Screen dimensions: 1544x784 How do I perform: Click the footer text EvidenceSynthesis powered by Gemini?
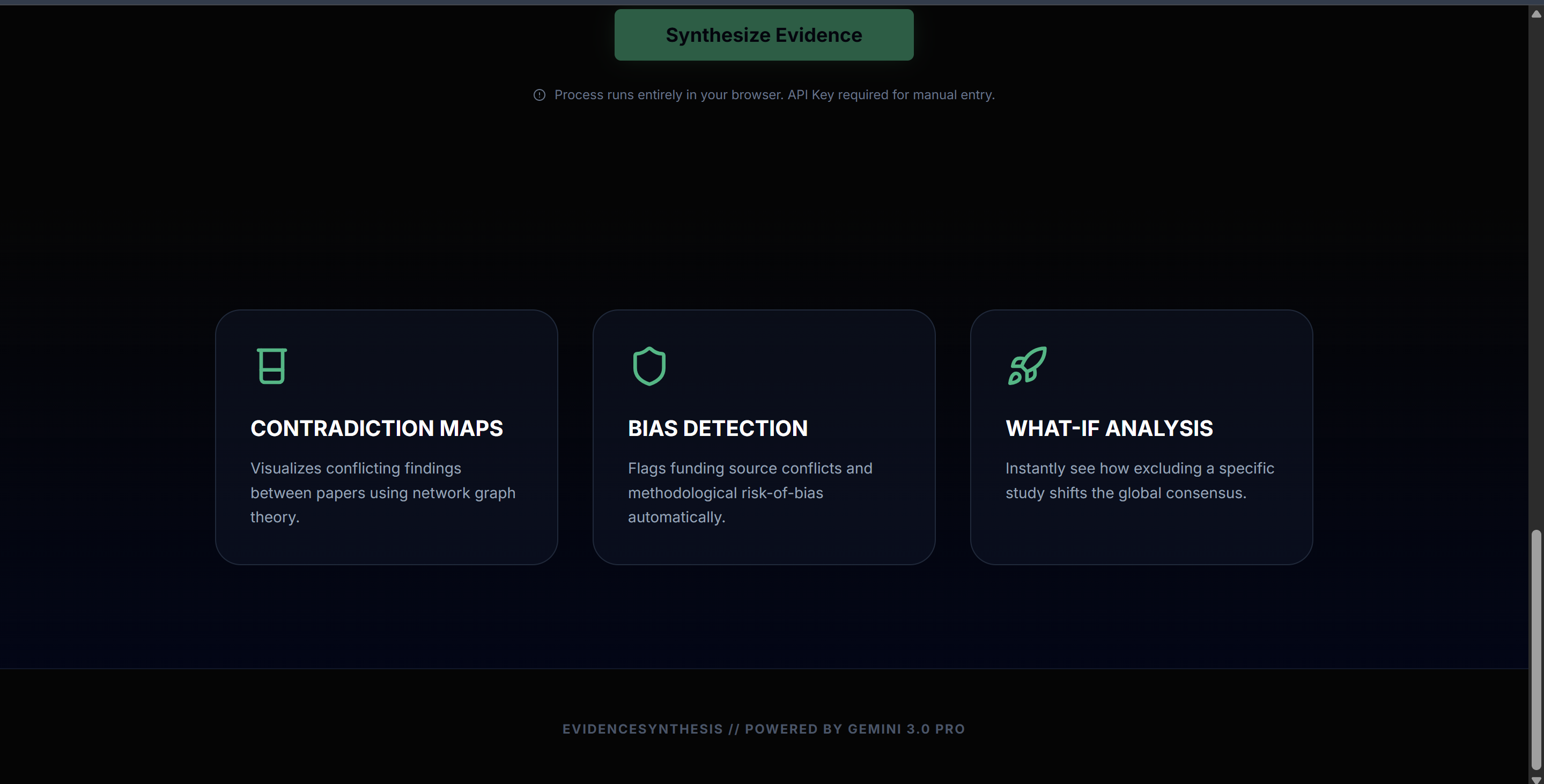764,729
